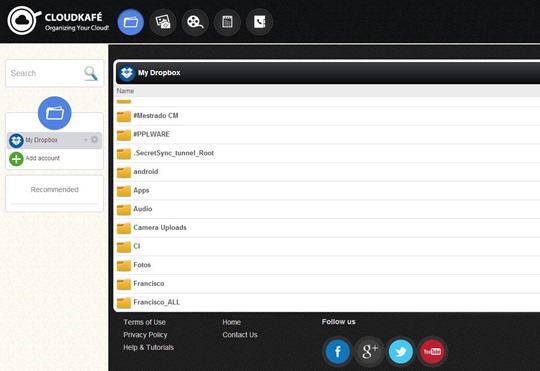This screenshot has height=371, width=540.
Task: Open the Terms of Use link
Action: (145, 322)
